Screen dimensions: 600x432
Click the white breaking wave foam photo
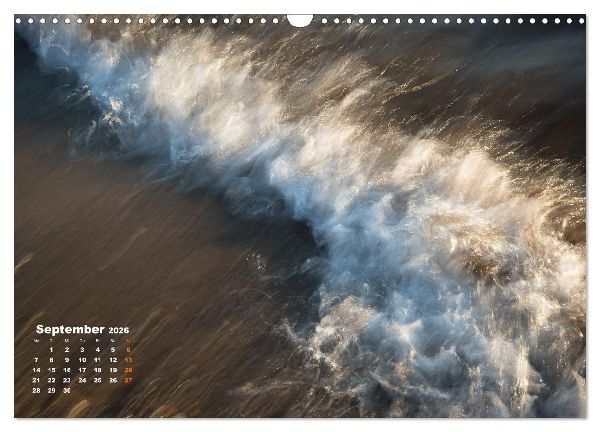(300, 216)
